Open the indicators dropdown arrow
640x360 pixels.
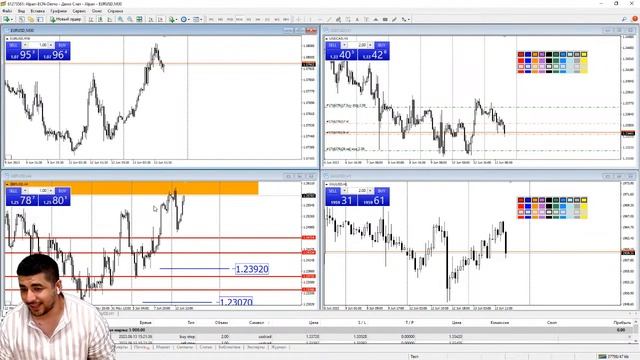click(x=176, y=19)
